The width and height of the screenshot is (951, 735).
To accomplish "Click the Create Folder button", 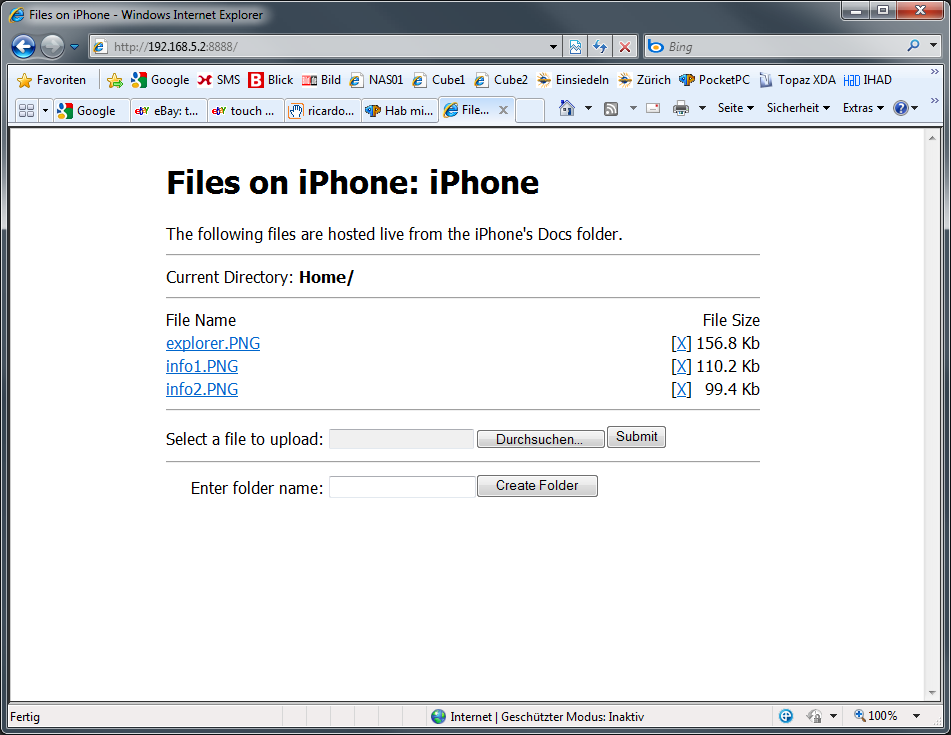I will click(537, 486).
